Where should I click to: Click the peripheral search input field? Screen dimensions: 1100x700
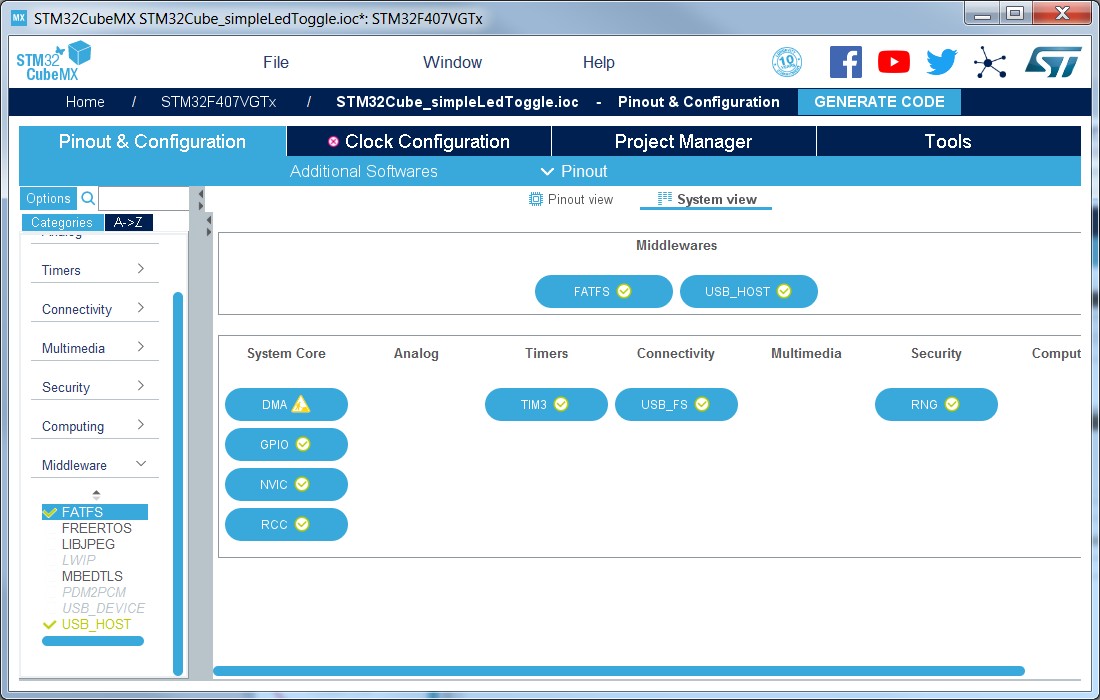click(x=143, y=198)
